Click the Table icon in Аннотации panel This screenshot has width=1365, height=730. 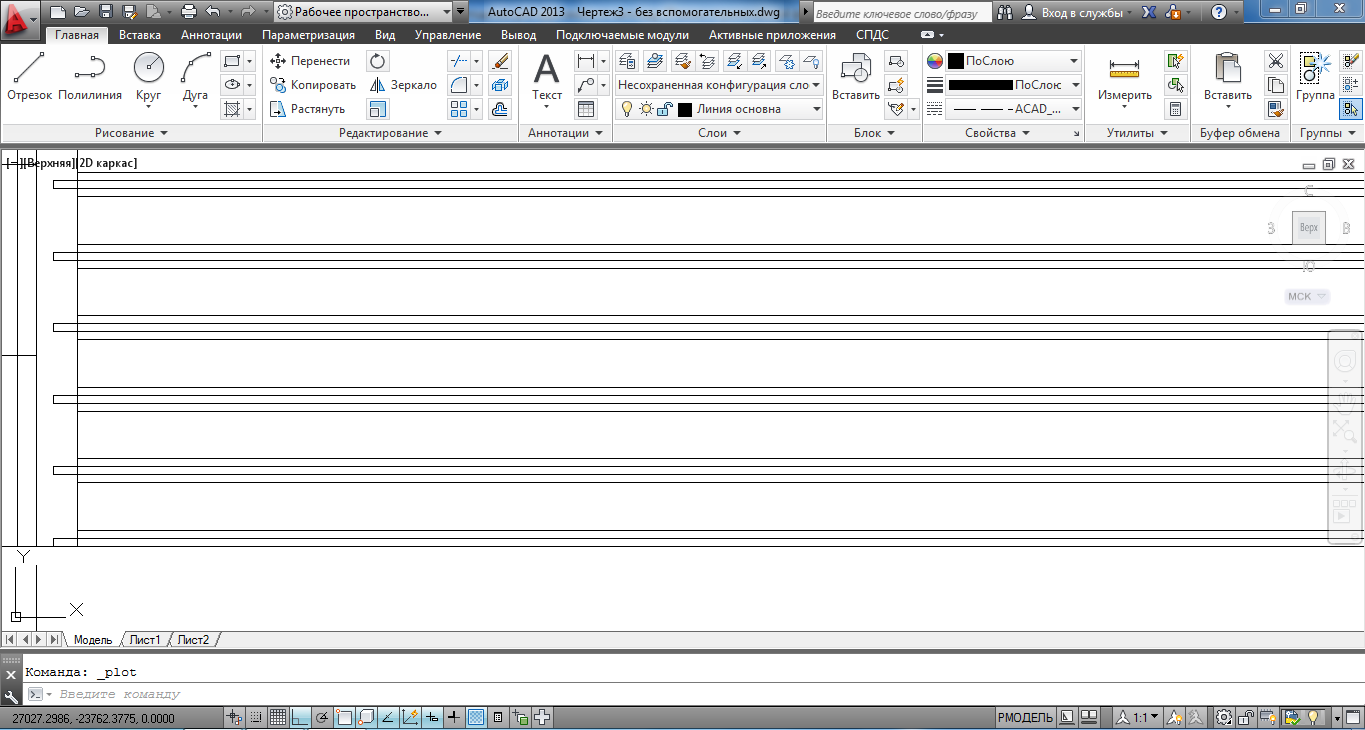point(586,109)
